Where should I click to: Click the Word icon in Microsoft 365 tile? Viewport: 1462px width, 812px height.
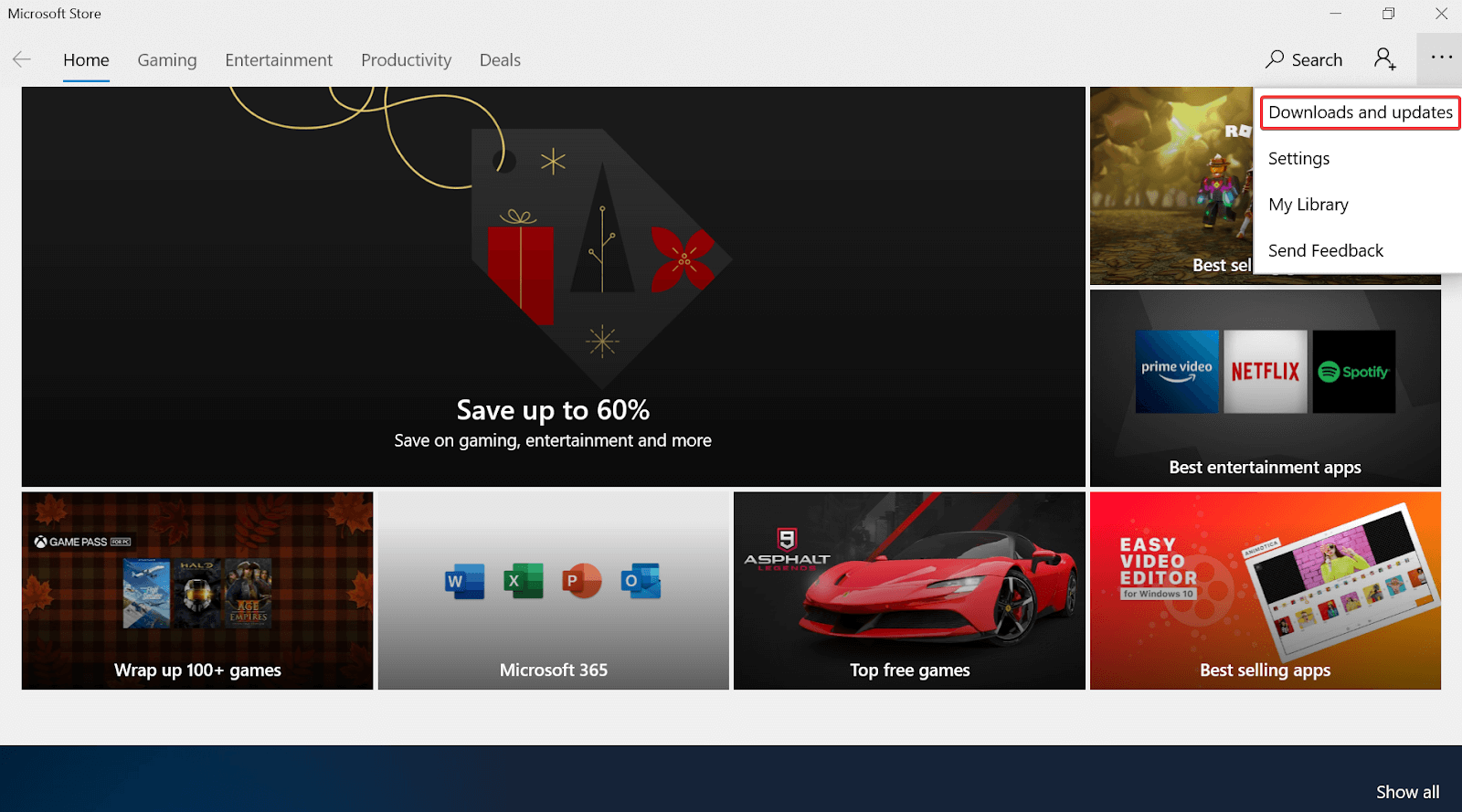click(x=464, y=581)
